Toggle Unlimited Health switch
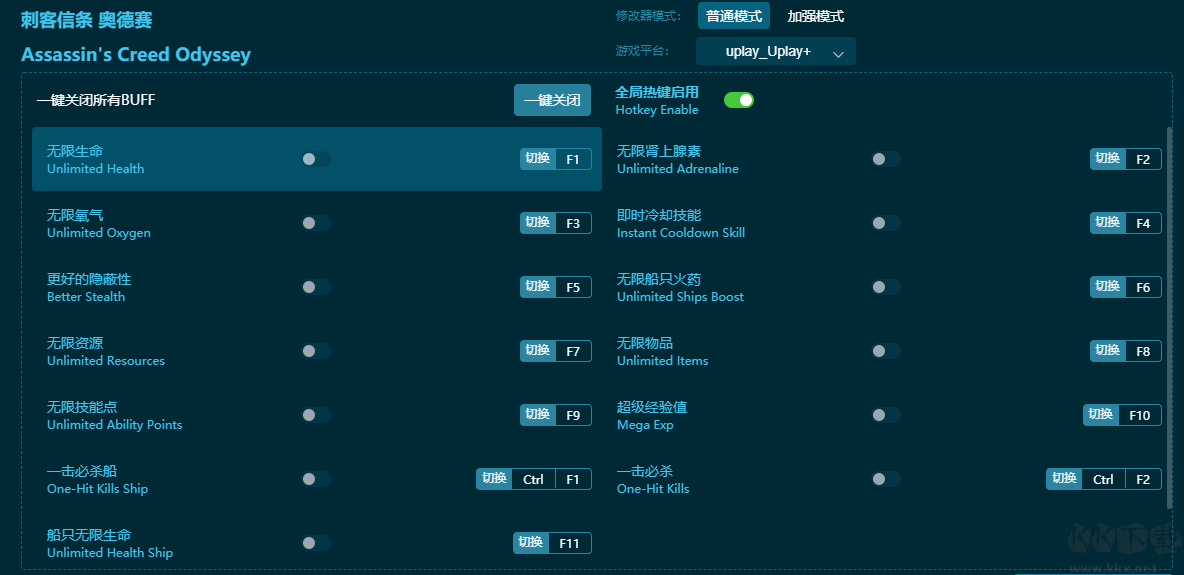The image size is (1184, 575). click(316, 159)
